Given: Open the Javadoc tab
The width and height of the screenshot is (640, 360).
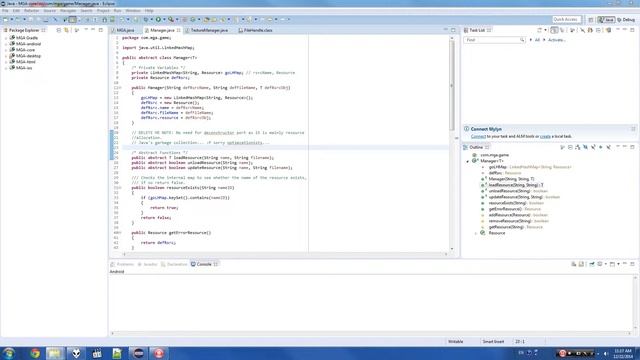Looking at the screenshot, I should (x=150, y=264).
